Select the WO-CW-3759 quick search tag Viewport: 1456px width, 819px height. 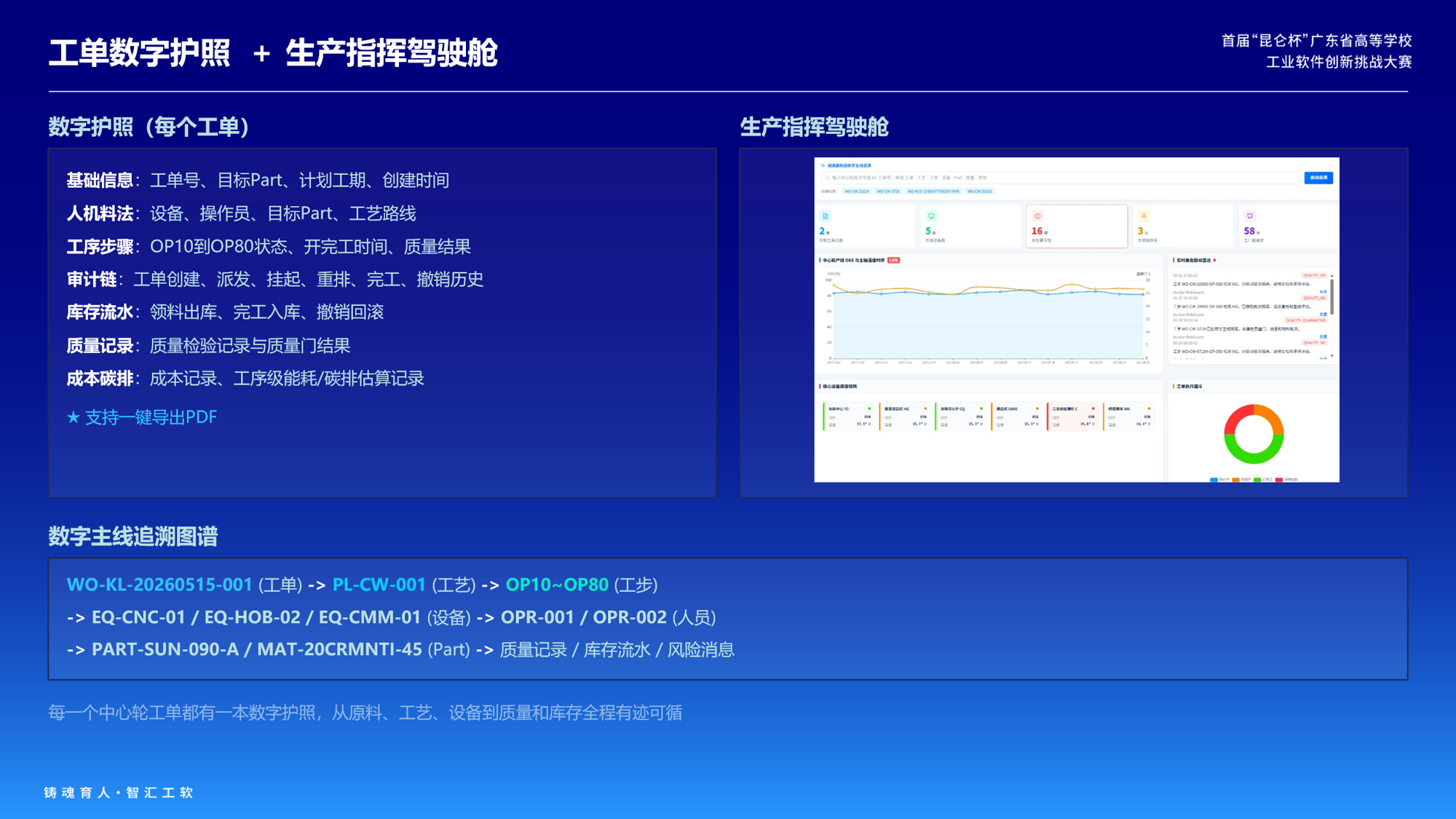click(x=888, y=191)
